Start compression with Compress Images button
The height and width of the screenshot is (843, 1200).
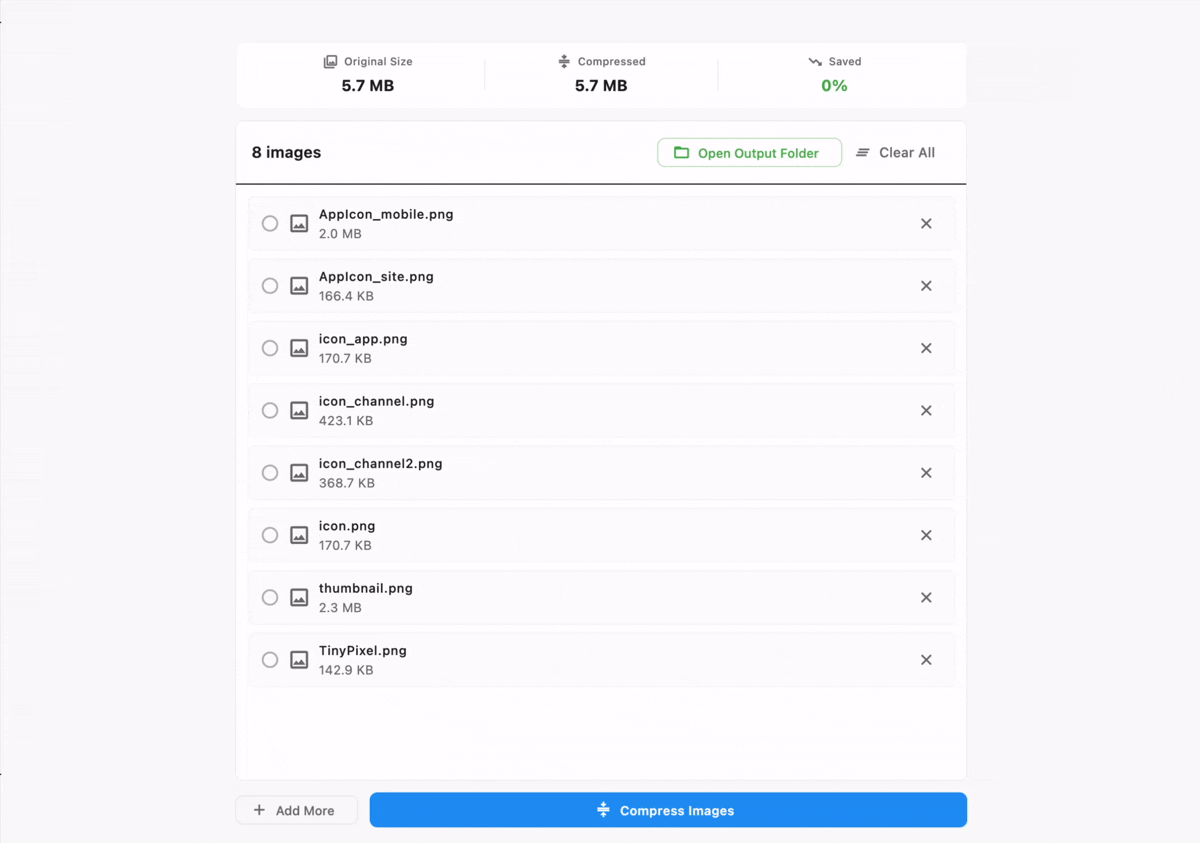coord(668,810)
